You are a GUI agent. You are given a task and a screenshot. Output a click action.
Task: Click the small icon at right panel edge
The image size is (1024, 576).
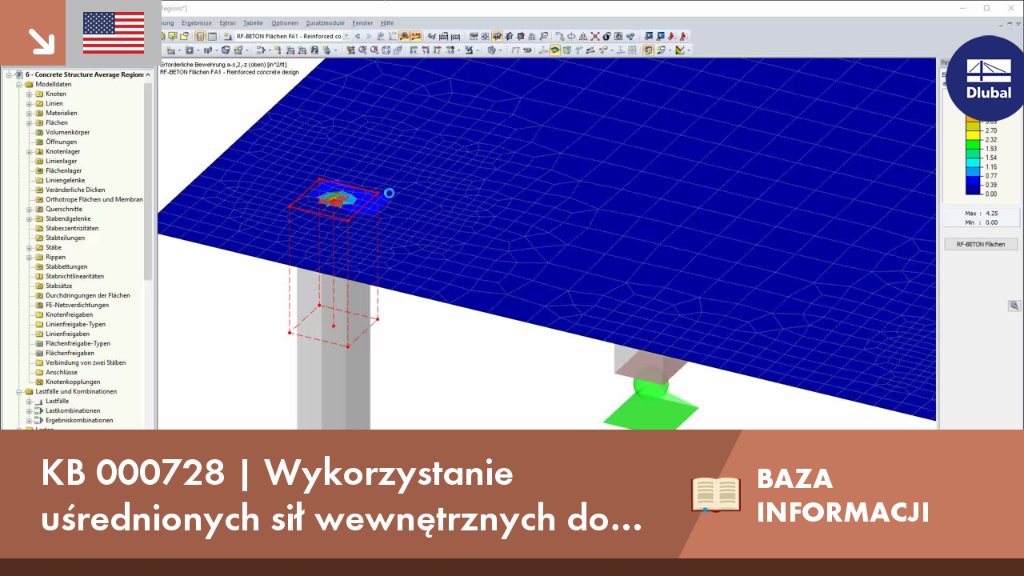tap(1014, 306)
